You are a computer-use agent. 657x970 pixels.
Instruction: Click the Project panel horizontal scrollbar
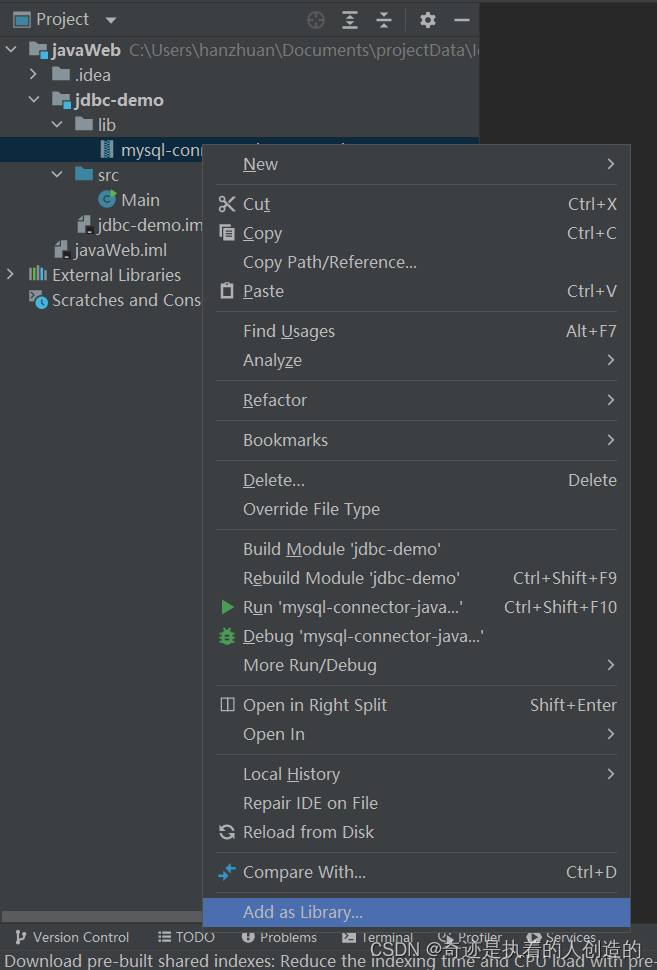click(x=101, y=916)
